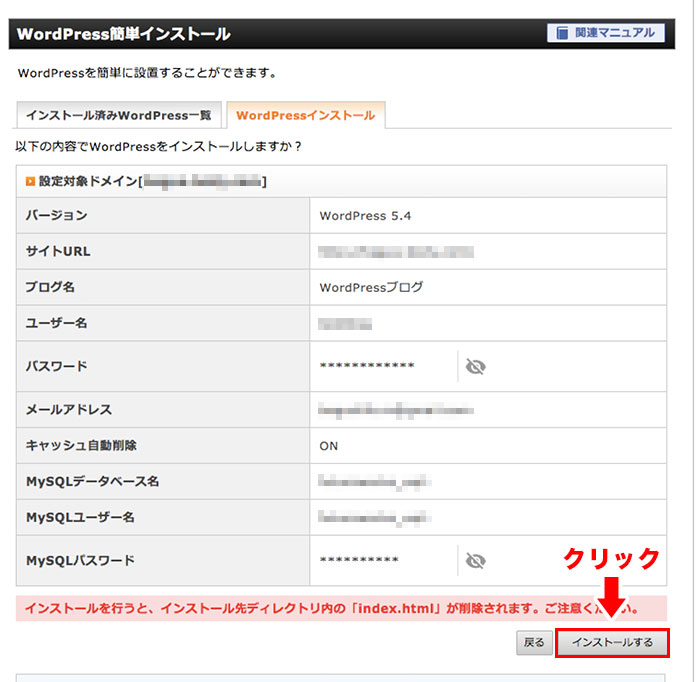Show the MySQLパスワード via eye icon
This screenshot has width=700, height=682.
click(475, 561)
